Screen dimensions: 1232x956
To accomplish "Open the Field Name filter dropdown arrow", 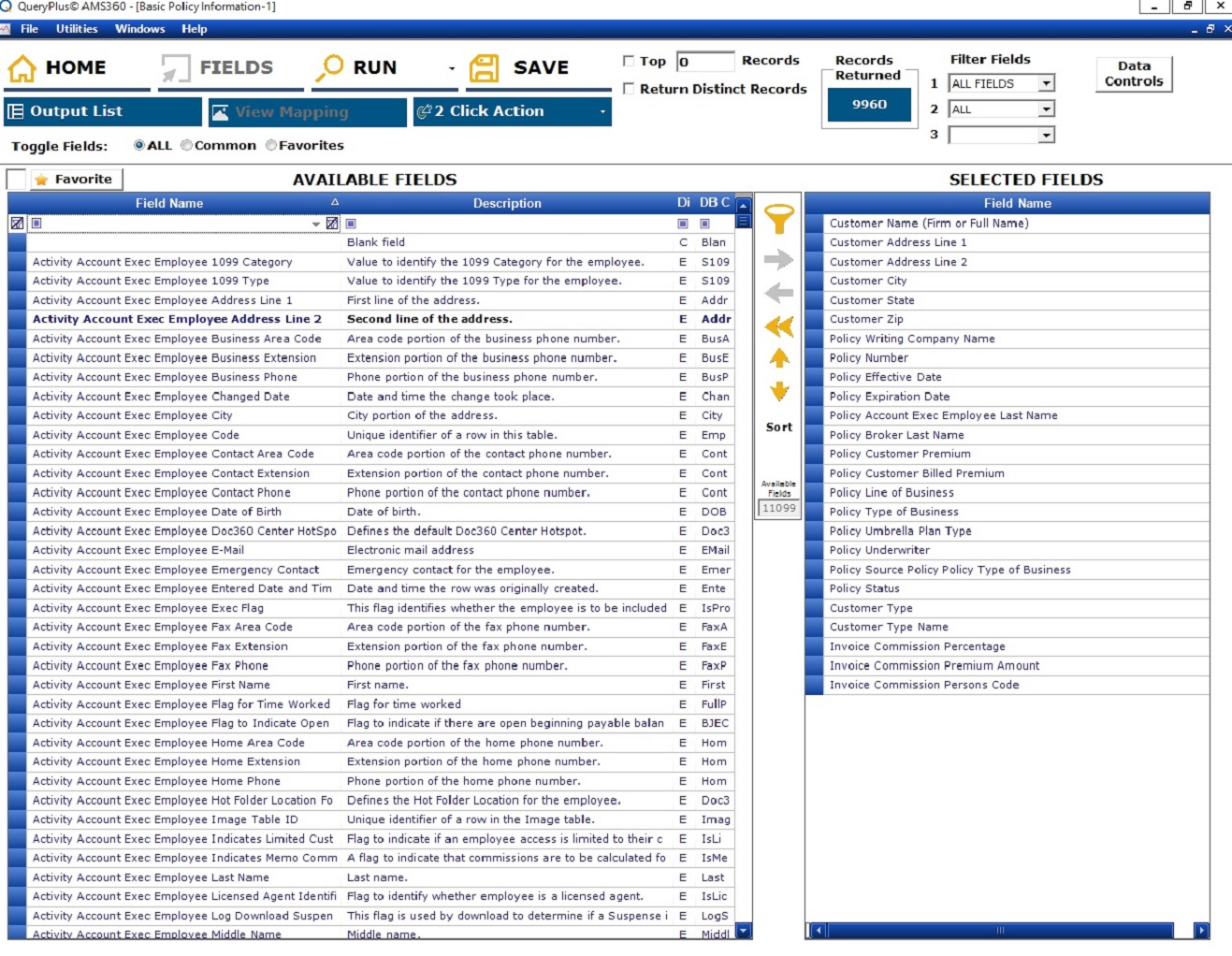I will click(x=316, y=224).
